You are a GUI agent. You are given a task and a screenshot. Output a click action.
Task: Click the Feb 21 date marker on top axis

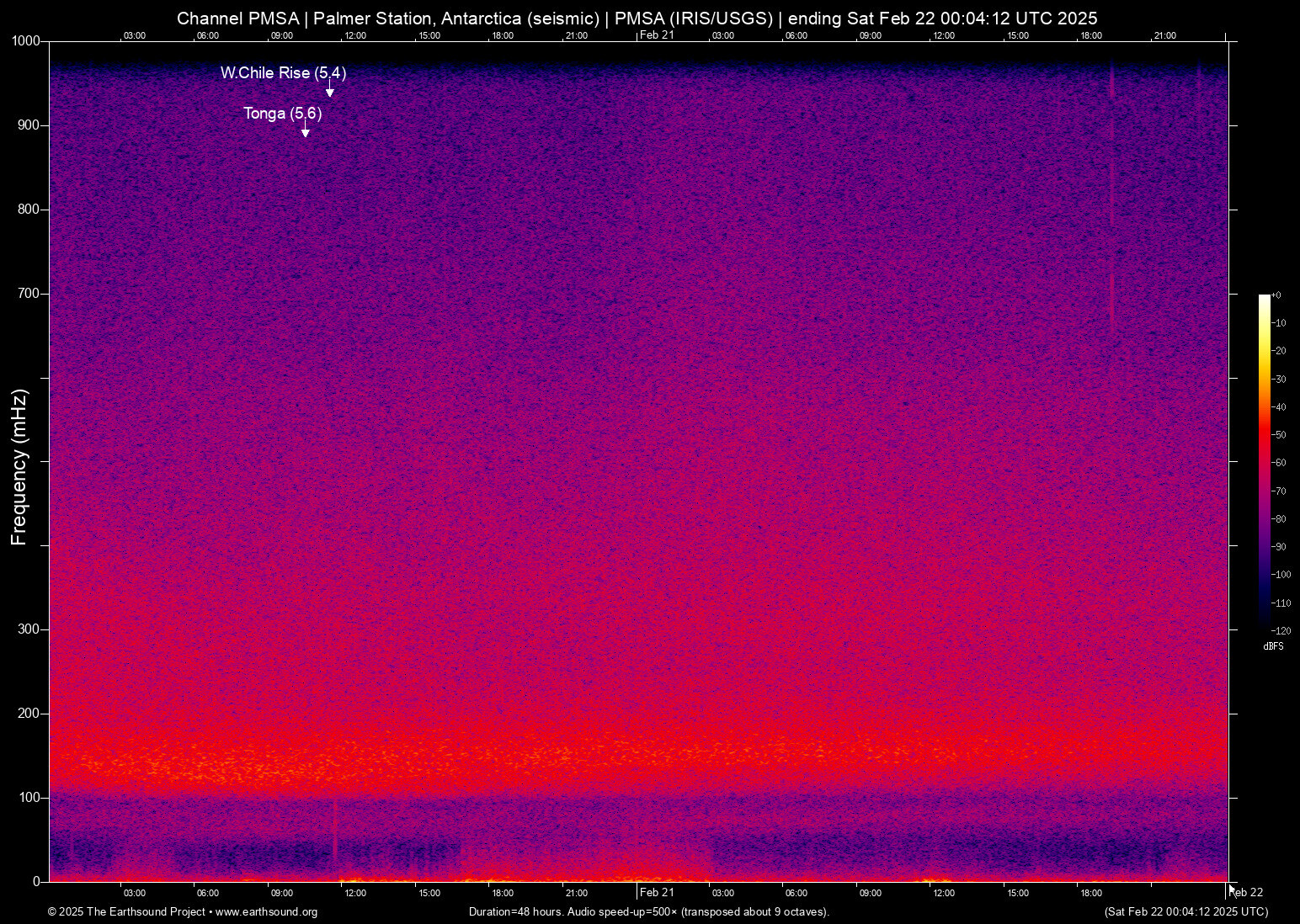tap(658, 35)
